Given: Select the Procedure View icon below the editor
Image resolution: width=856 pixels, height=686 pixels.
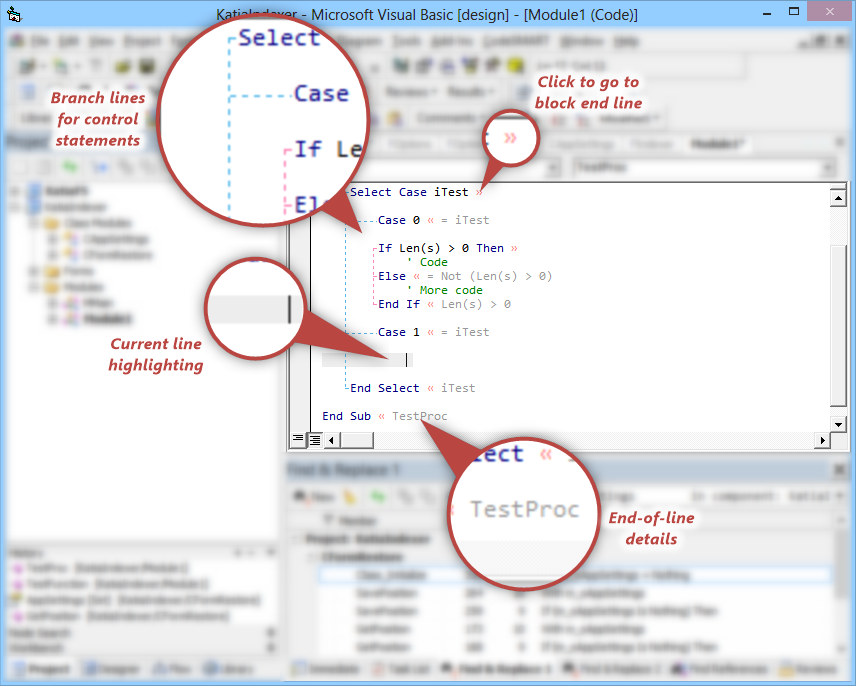Looking at the screenshot, I should click(x=297, y=439).
